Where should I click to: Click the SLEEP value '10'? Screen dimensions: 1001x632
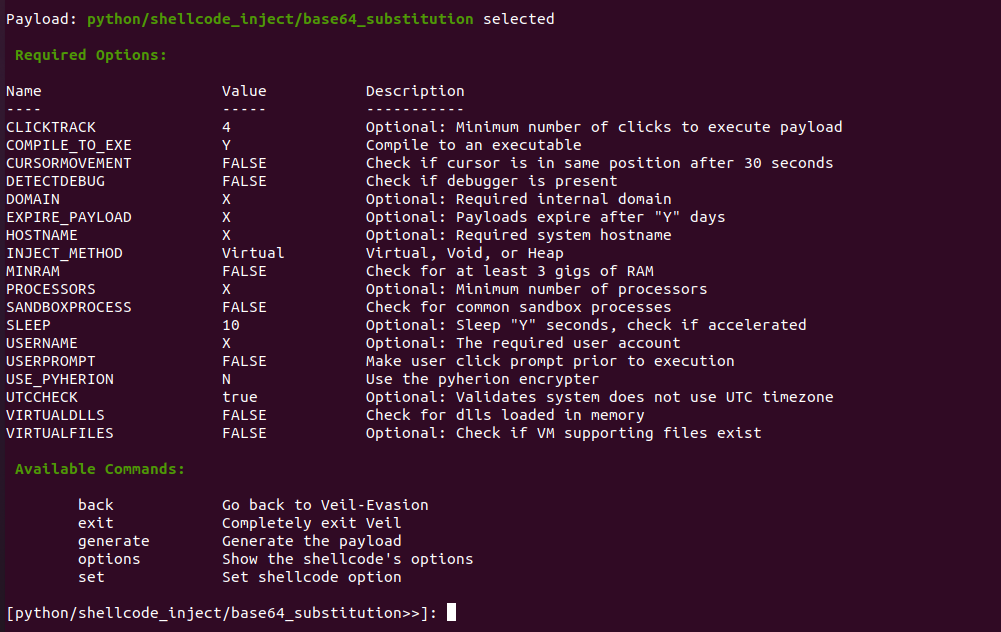click(x=231, y=325)
